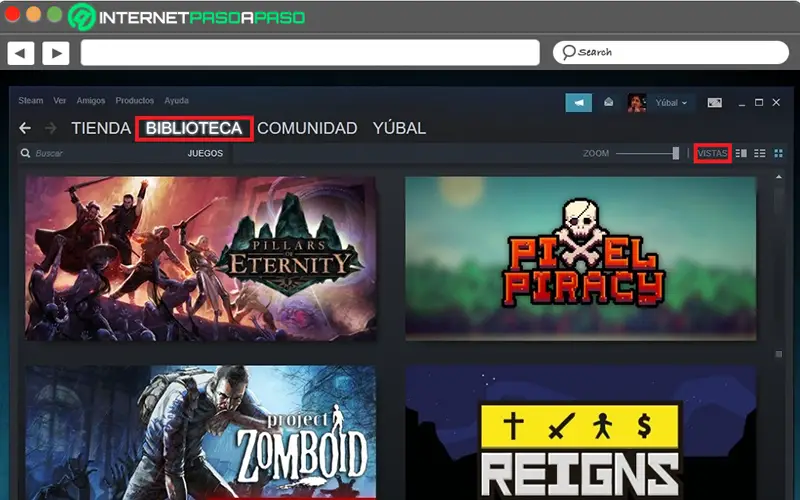
Task: Enter Big Picture mode icon
Action: click(x=714, y=103)
